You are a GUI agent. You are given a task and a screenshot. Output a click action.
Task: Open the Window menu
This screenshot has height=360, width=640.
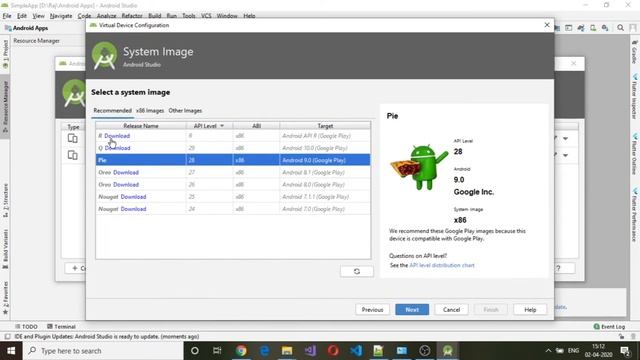[227, 16]
